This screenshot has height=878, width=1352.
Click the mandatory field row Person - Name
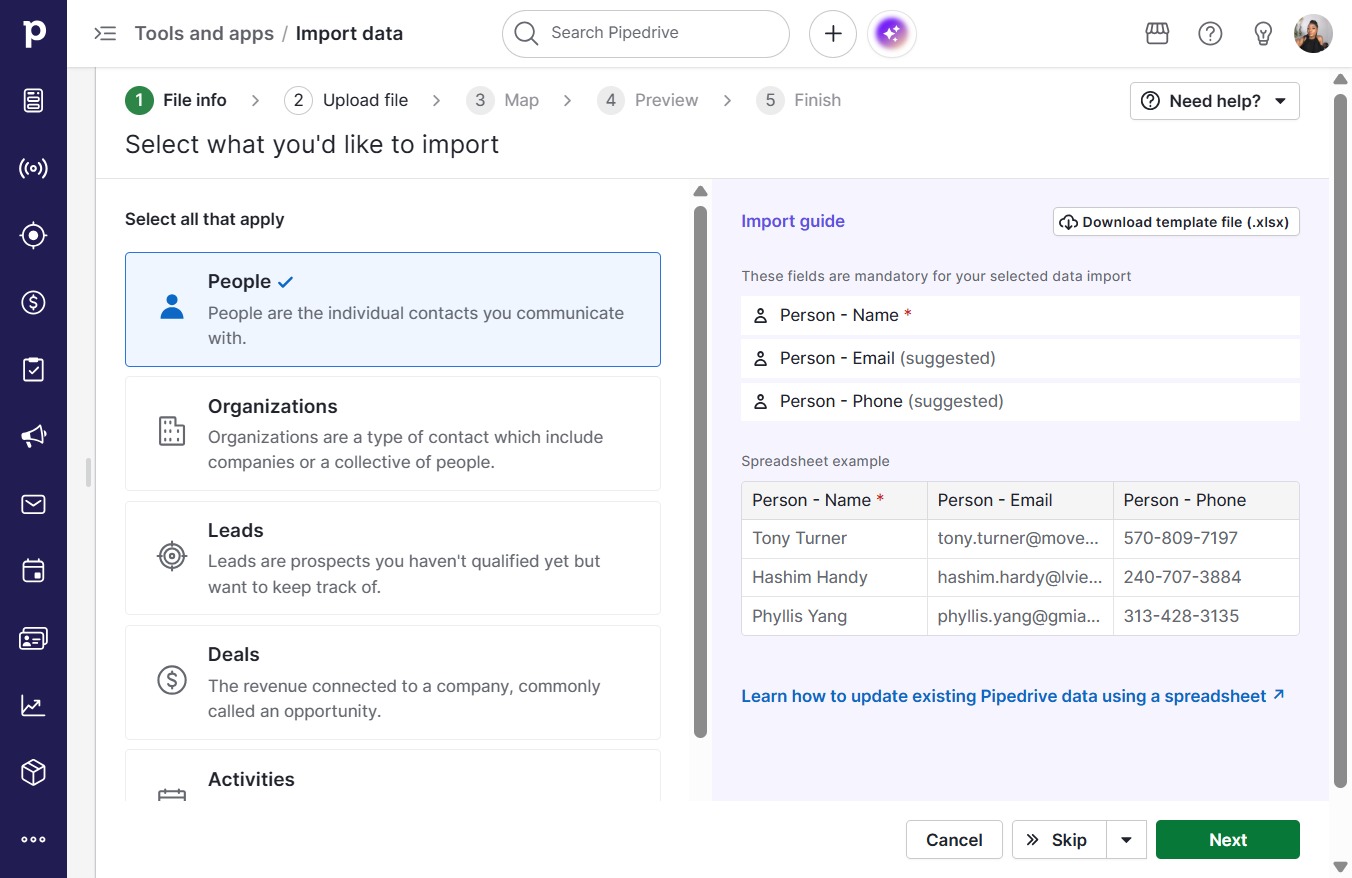coord(1020,315)
